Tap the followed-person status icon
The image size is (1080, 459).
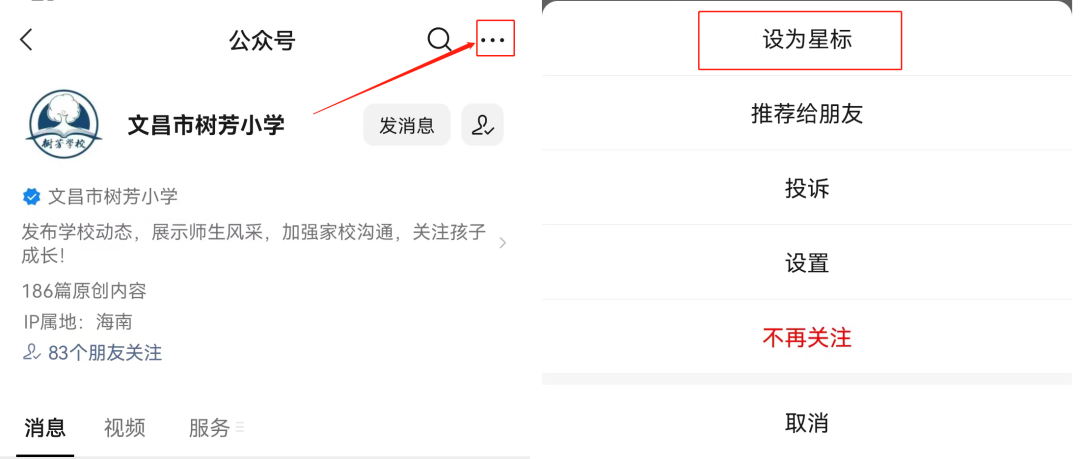(x=482, y=125)
